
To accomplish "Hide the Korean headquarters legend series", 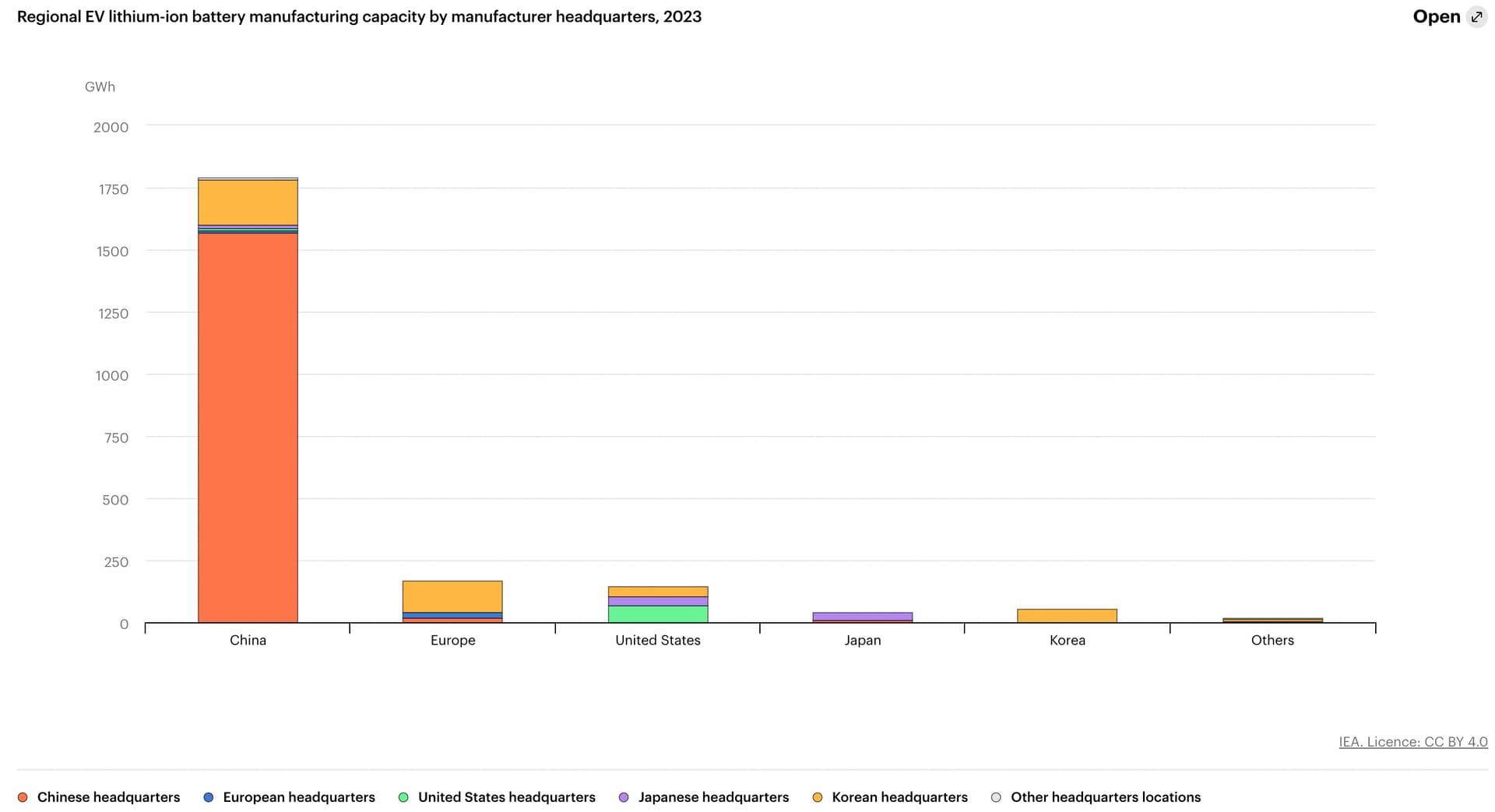I will click(899, 797).
